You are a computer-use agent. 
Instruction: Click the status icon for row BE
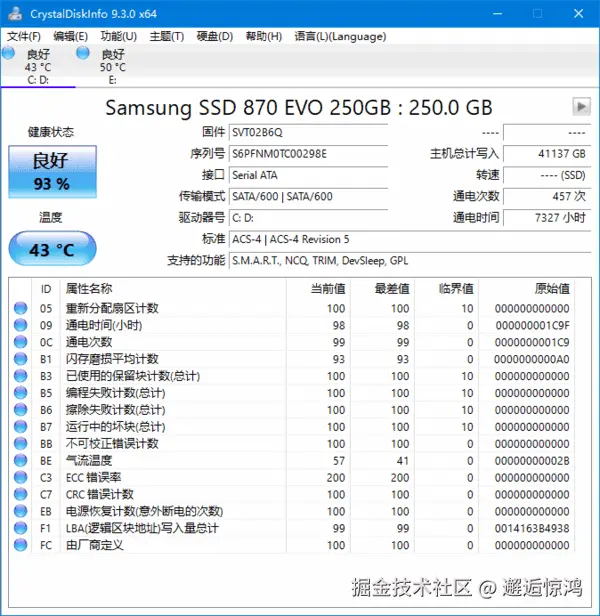[20, 460]
